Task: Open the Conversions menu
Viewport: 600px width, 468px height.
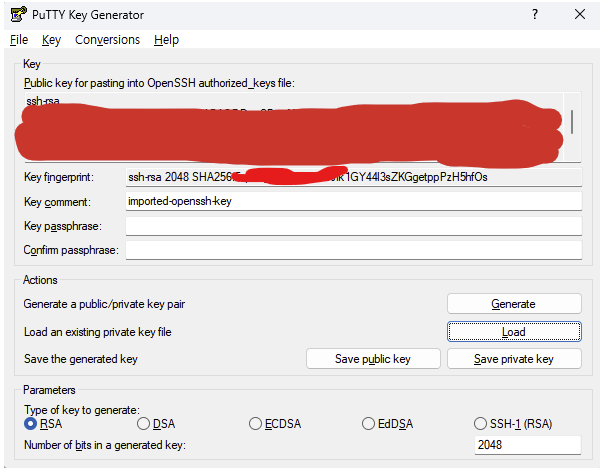Action: [107, 40]
